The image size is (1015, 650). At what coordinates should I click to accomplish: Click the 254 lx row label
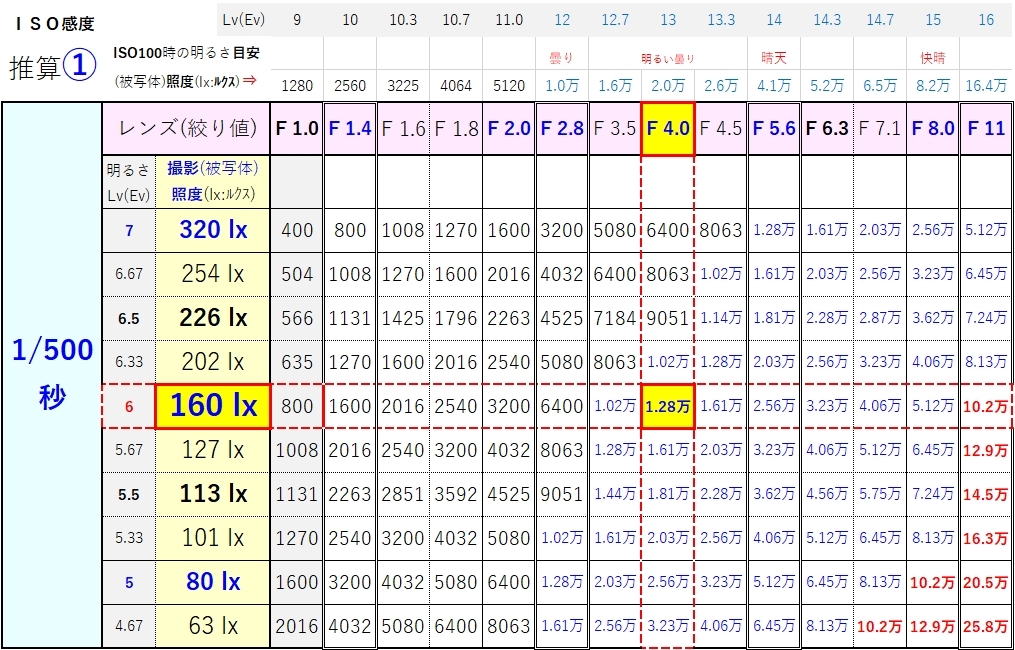pyautogui.click(x=212, y=274)
